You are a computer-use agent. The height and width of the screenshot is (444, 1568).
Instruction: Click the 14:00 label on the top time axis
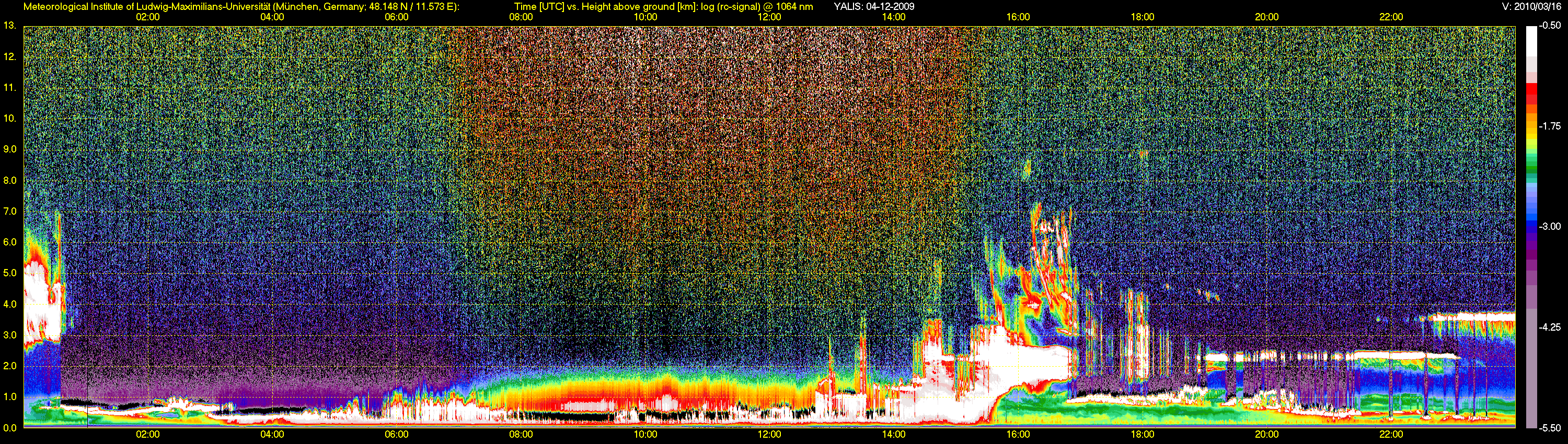[x=894, y=17]
